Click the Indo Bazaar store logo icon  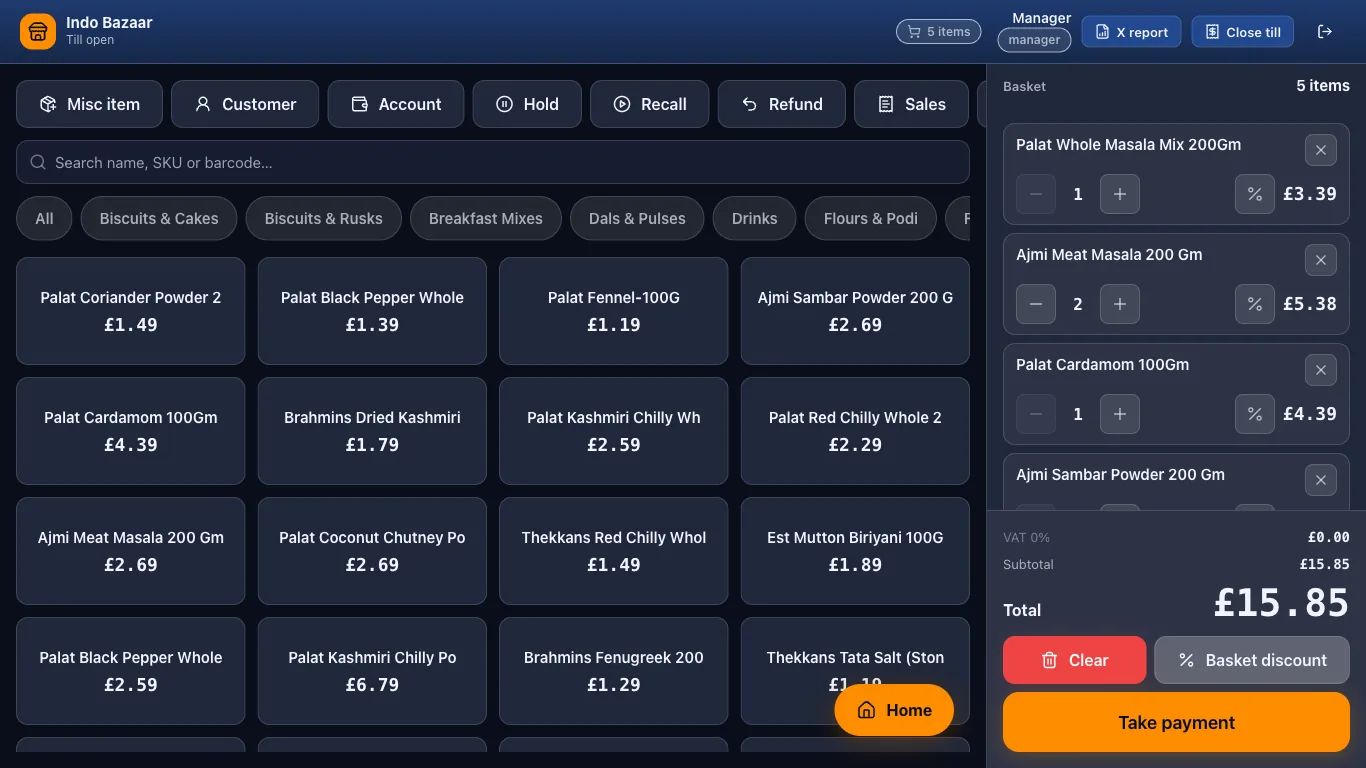(38, 32)
